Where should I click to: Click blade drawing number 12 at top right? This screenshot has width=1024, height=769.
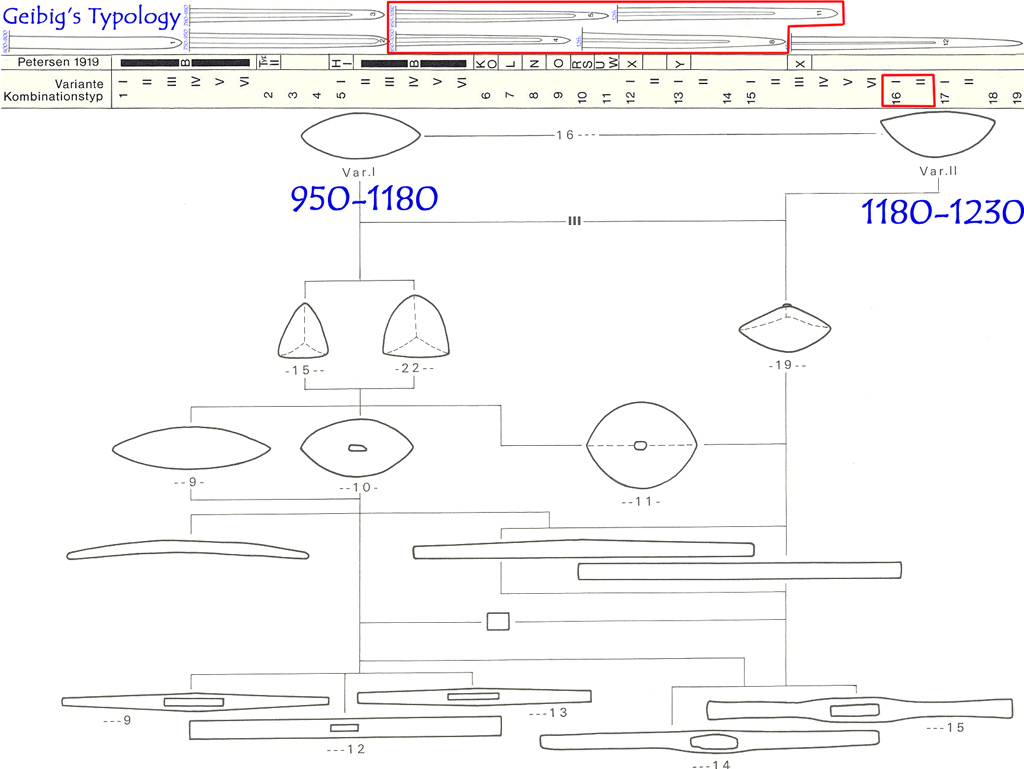coord(905,42)
